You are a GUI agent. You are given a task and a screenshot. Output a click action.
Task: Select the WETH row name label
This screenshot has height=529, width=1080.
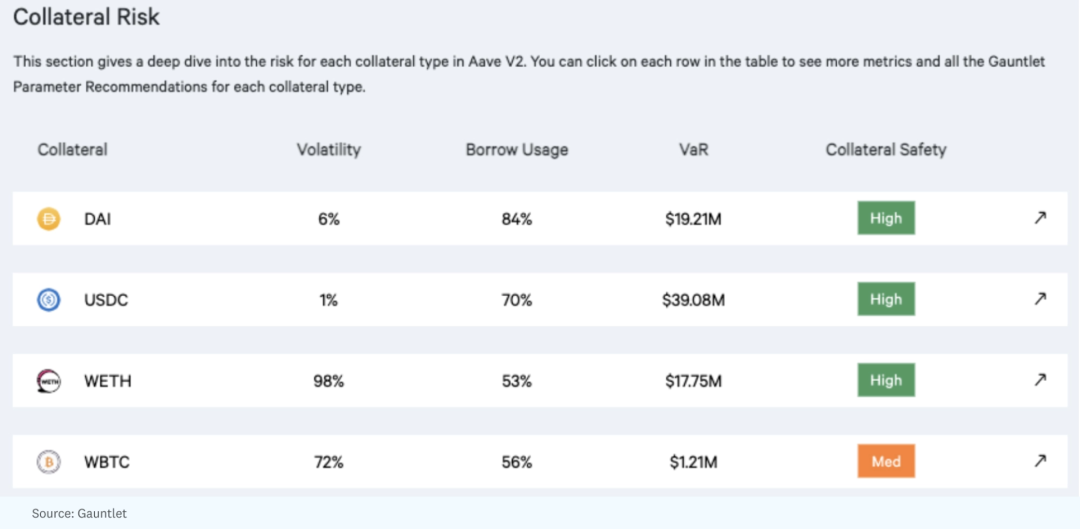(108, 381)
